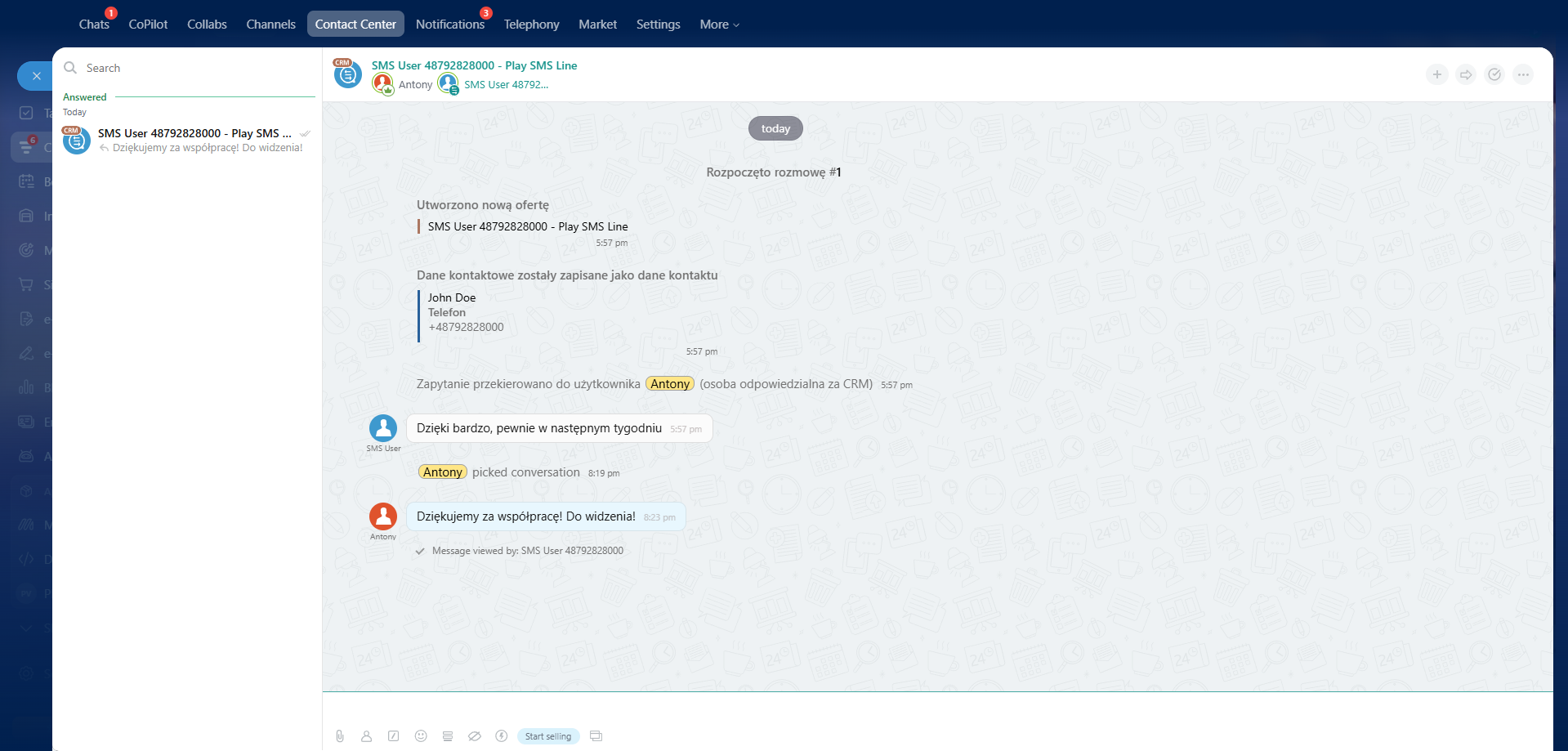Click the Search field in conversation list
The height and width of the screenshot is (751, 1568).
pos(196,68)
